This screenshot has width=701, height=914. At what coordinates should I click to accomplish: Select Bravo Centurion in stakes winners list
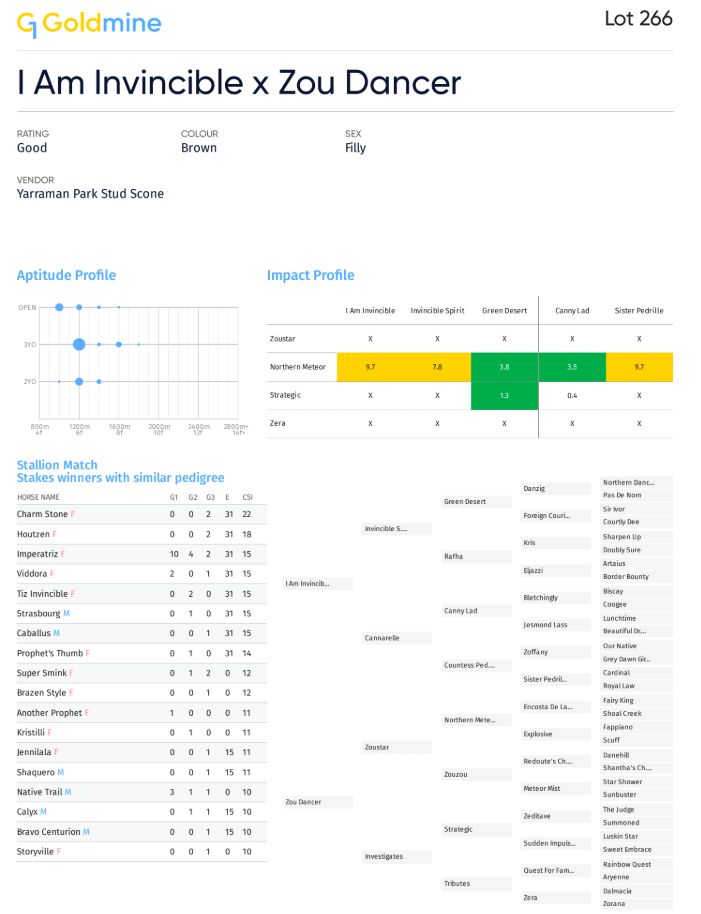(x=49, y=831)
